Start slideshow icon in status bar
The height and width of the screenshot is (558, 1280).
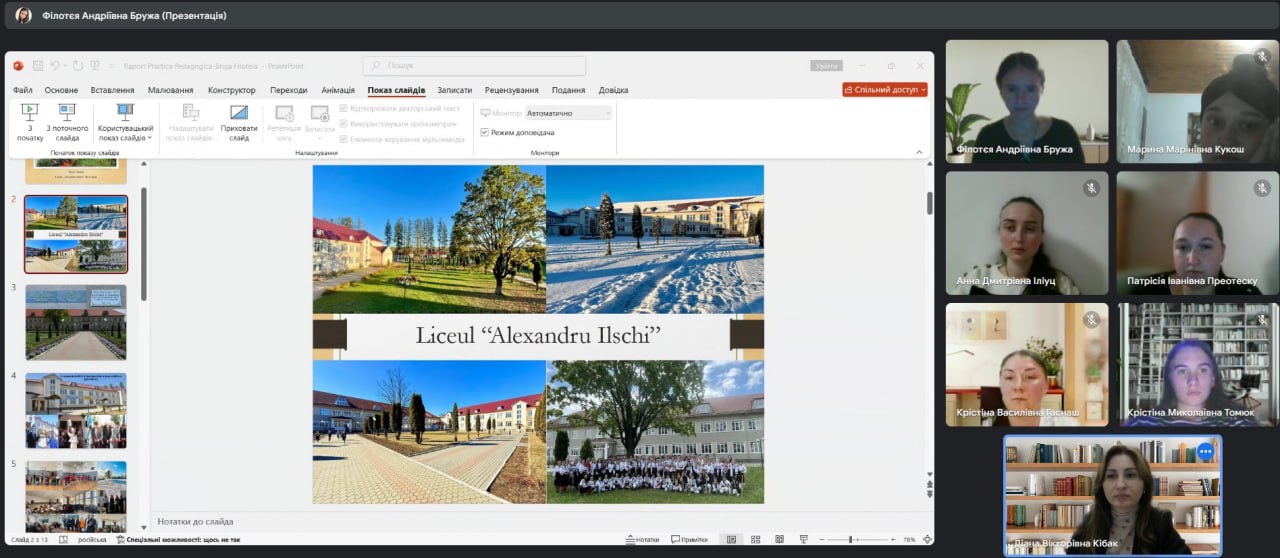(803, 540)
